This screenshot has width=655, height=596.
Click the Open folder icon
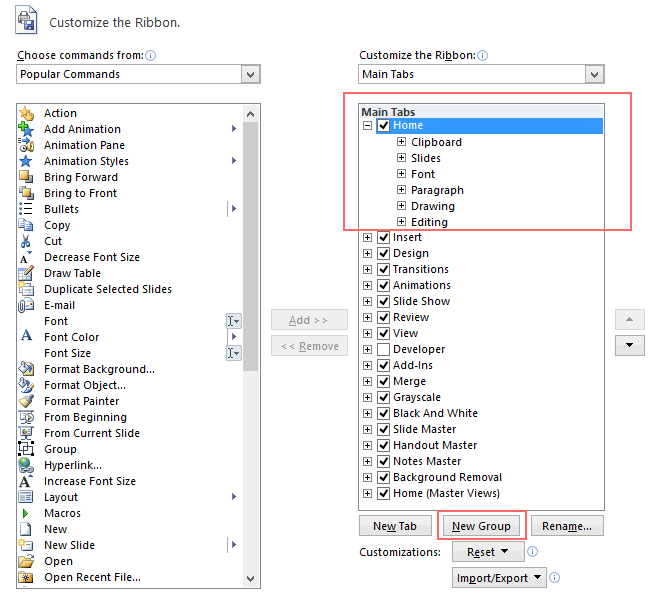pos(26,561)
